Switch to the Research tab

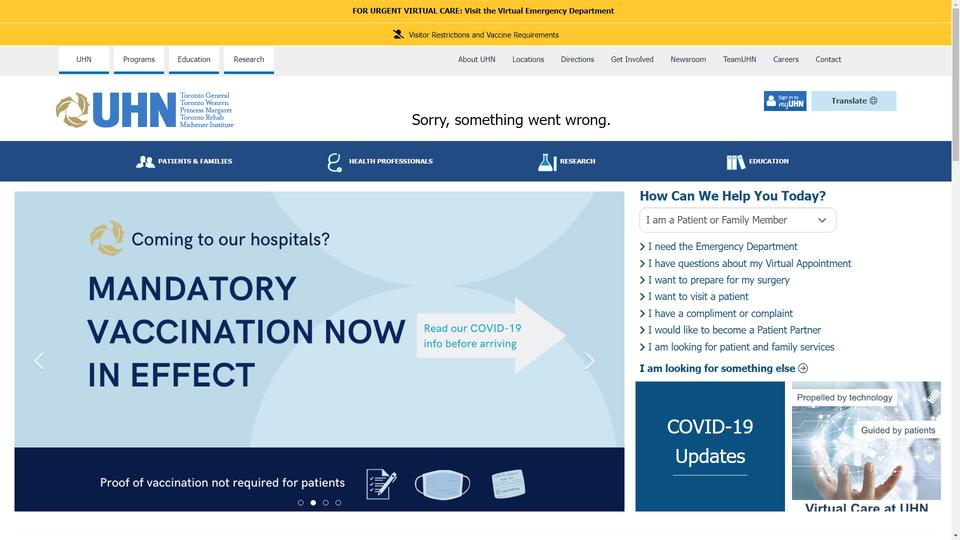(x=249, y=60)
